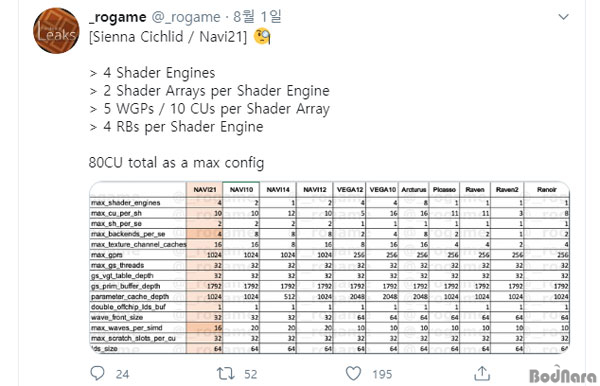Image resolution: width=600 pixels, height=386 pixels.
Task: Click the 8월 1일 tweet date
Action: coord(257,17)
